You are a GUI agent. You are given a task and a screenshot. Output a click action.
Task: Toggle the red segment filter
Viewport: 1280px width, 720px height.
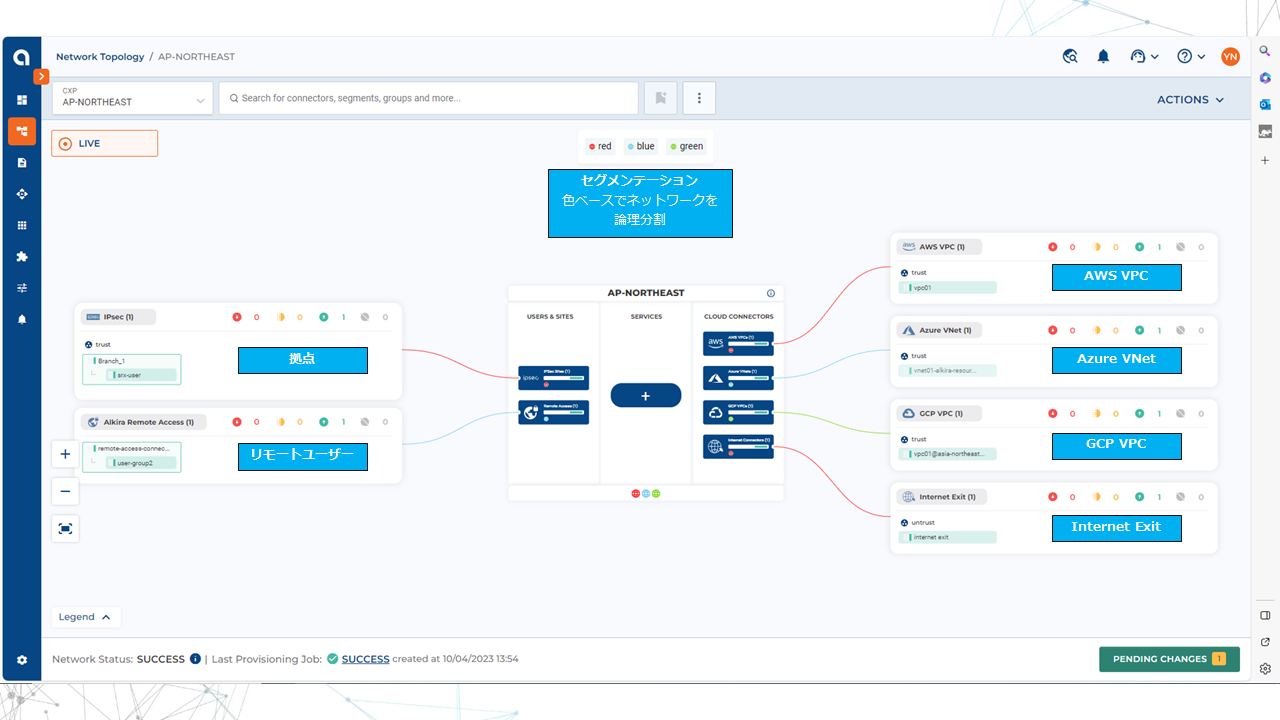pos(599,146)
